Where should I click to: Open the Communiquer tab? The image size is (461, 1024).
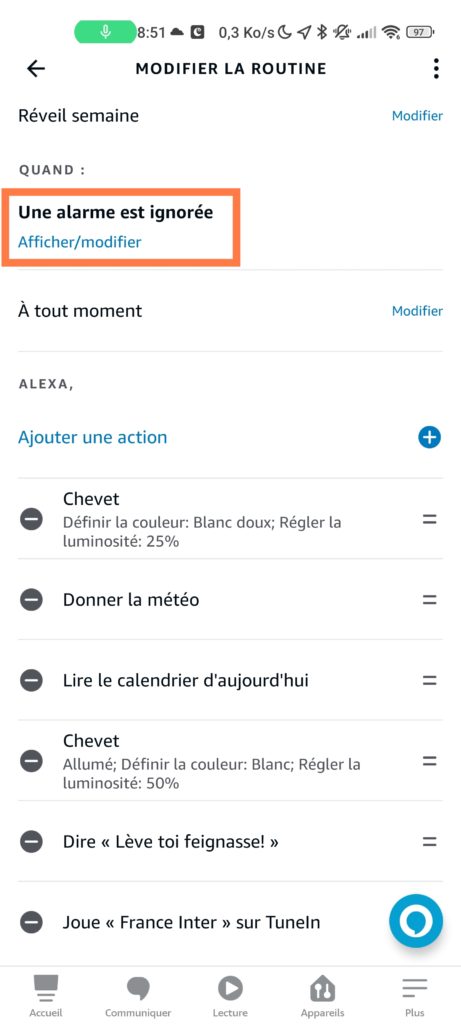pyautogui.click(x=138, y=995)
